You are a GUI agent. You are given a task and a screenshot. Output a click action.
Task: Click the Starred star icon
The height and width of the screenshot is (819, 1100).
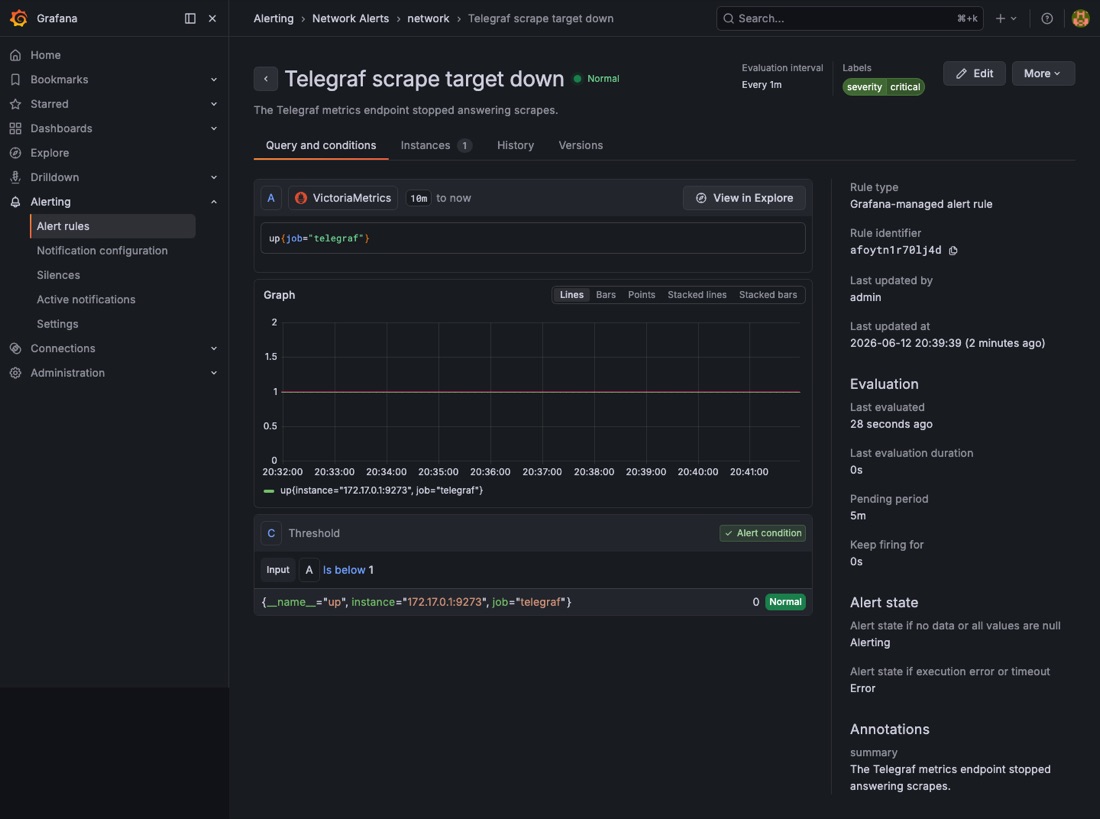pos(15,104)
